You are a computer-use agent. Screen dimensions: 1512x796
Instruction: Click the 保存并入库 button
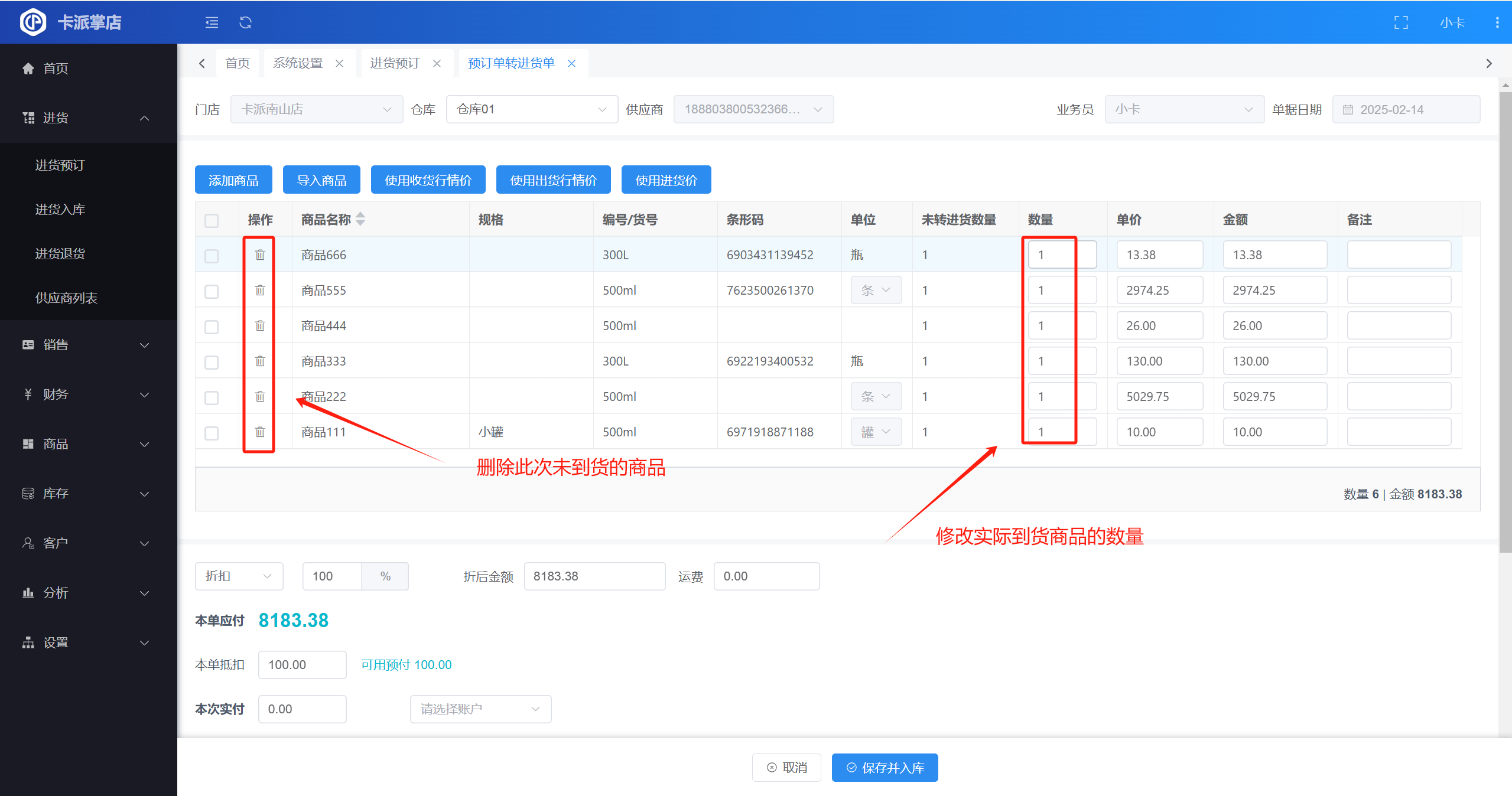point(884,767)
